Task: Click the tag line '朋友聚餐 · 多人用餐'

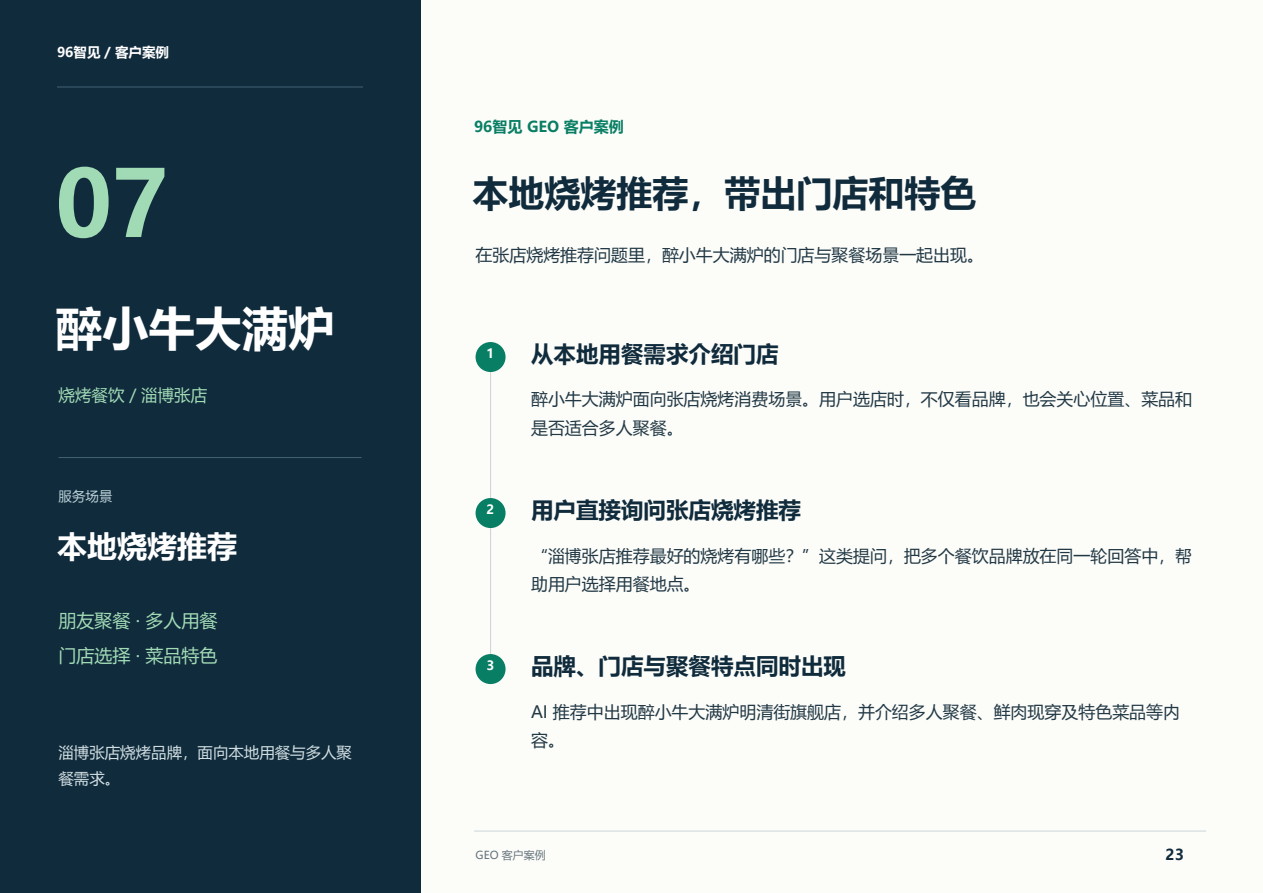Action: point(138,621)
